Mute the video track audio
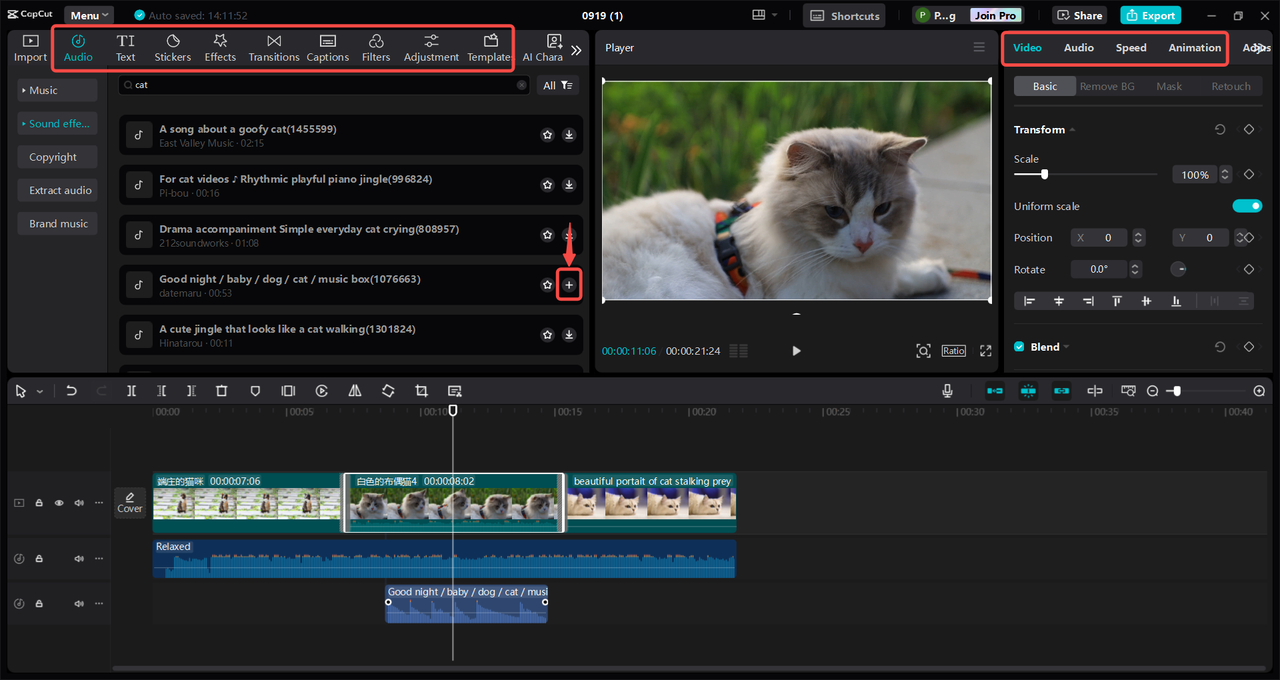 79,503
